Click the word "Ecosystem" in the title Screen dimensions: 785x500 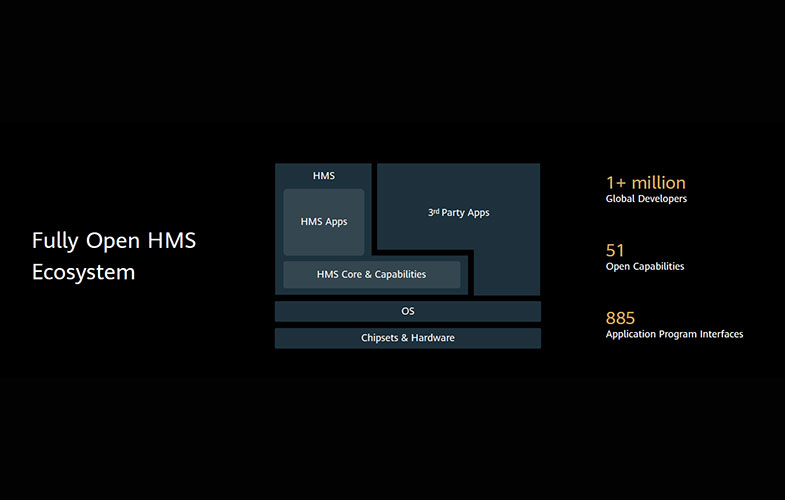[83, 272]
